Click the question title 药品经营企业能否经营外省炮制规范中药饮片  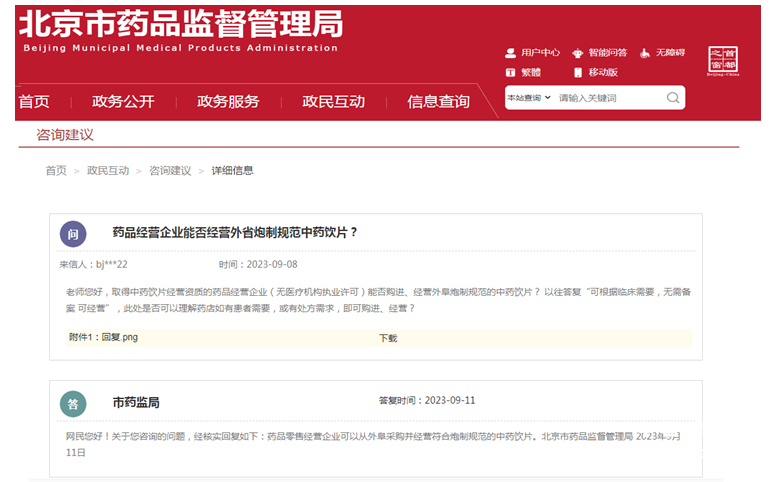[x=235, y=233]
